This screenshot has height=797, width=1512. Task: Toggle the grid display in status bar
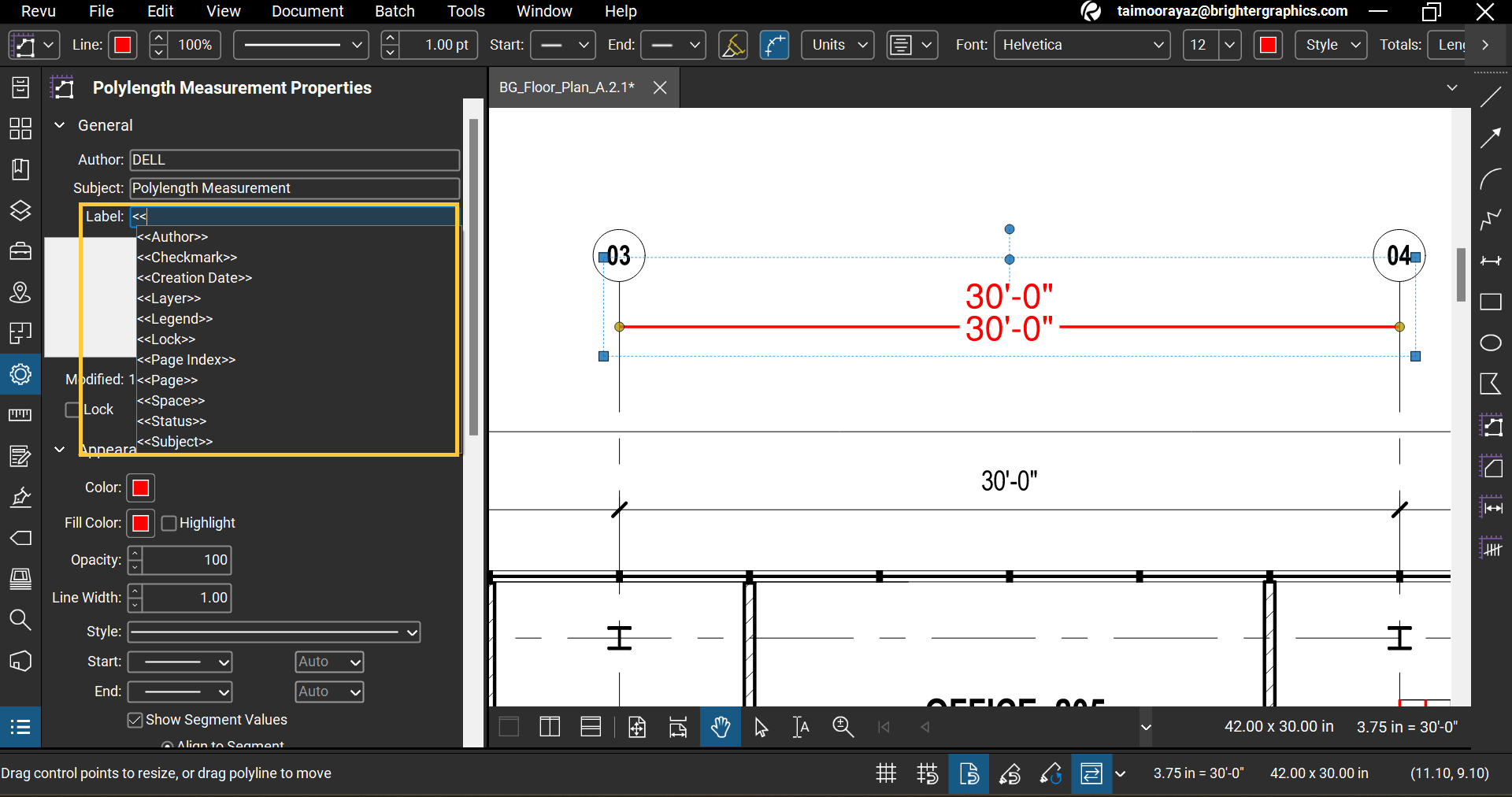(x=887, y=773)
